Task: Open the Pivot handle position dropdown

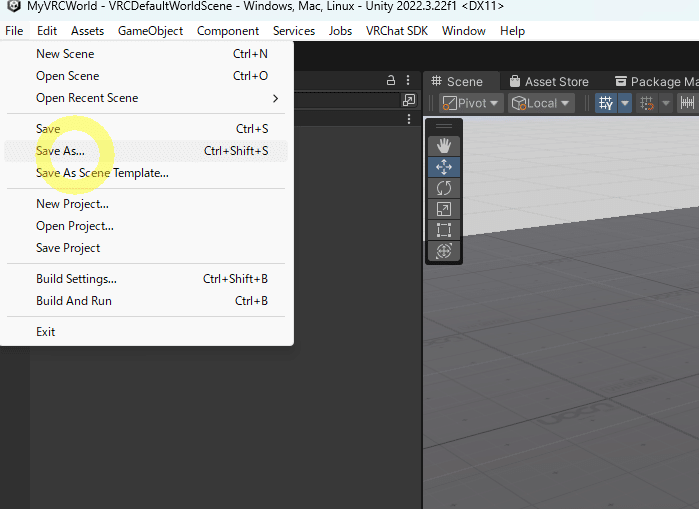Action: tap(471, 103)
